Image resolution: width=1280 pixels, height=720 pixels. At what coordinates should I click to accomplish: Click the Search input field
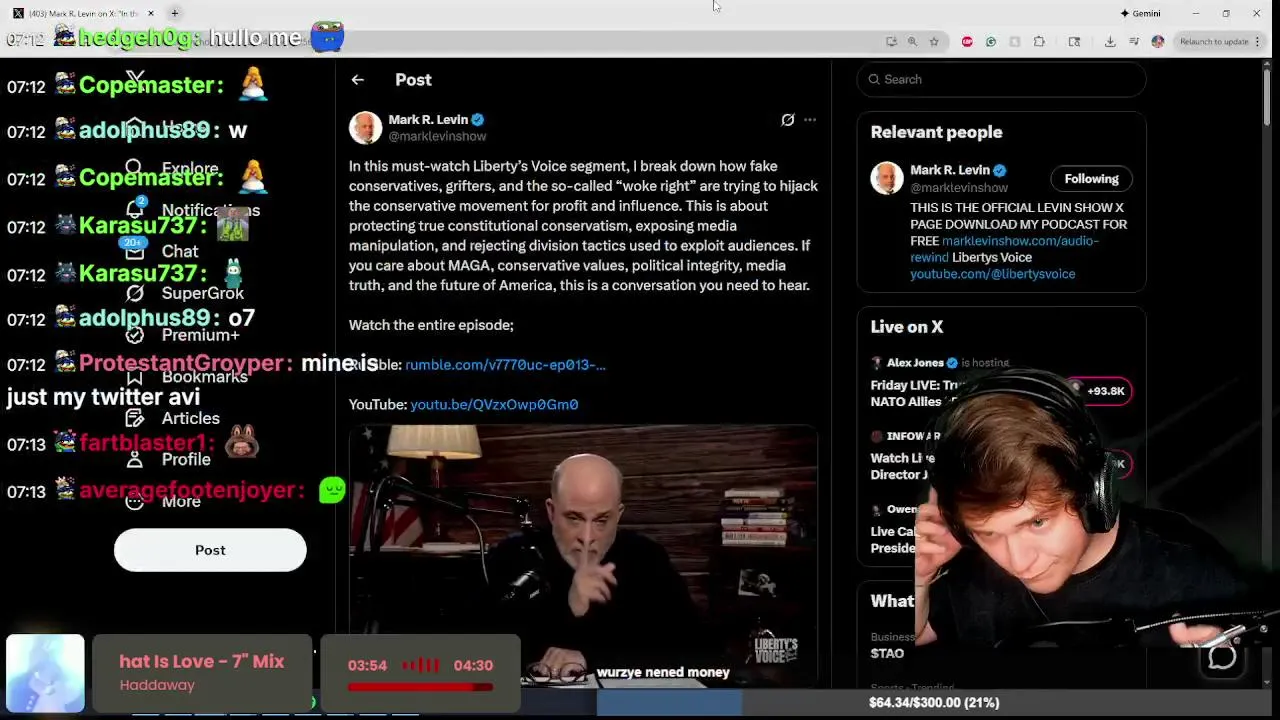(x=1001, y=79)
